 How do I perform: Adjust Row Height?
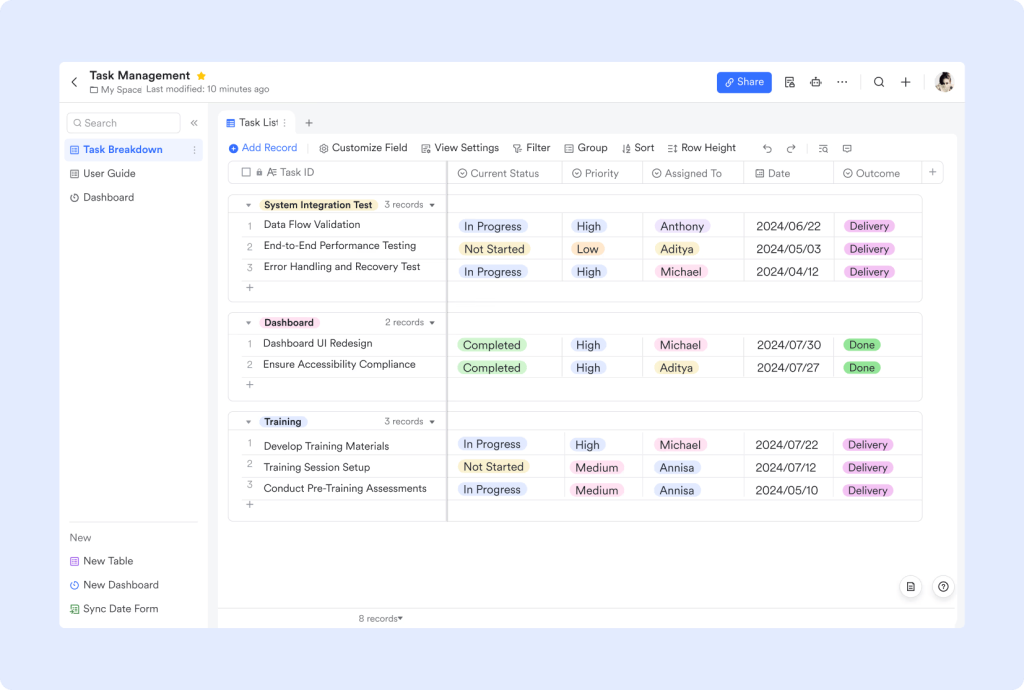click(x=701, y=148)
